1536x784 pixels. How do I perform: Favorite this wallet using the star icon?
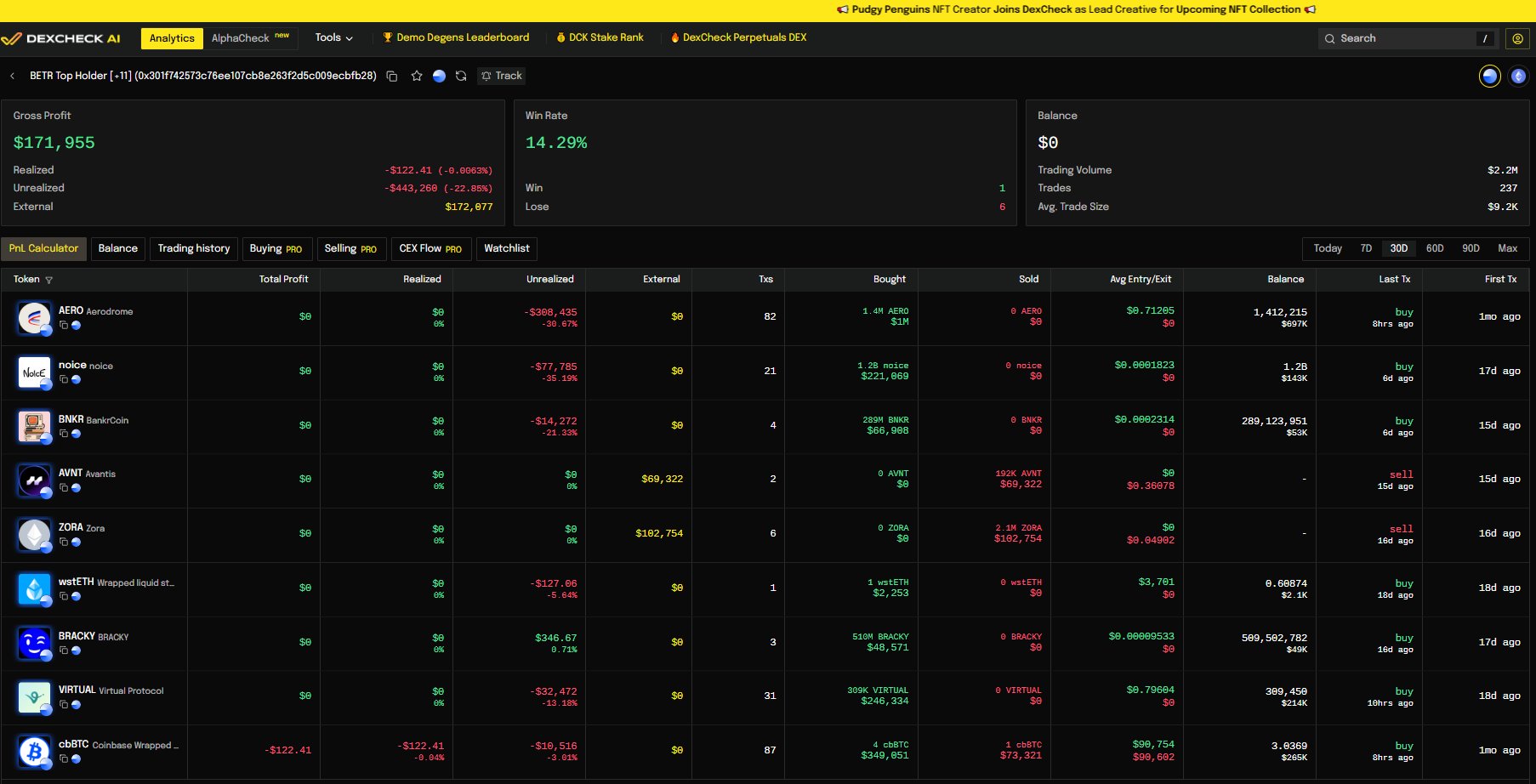click(417, 76)
